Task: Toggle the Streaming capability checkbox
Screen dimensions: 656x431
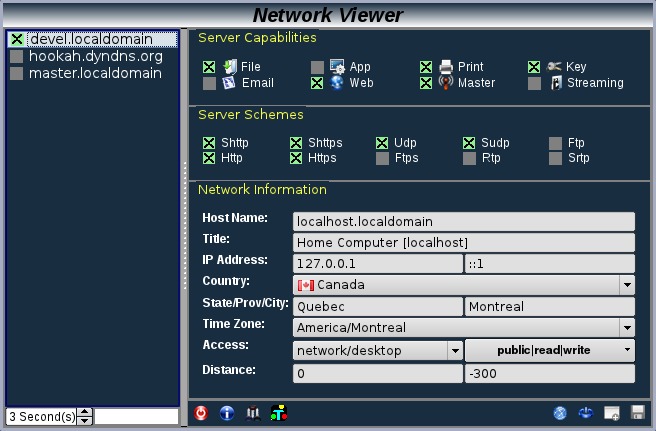Action: point(535,83)
